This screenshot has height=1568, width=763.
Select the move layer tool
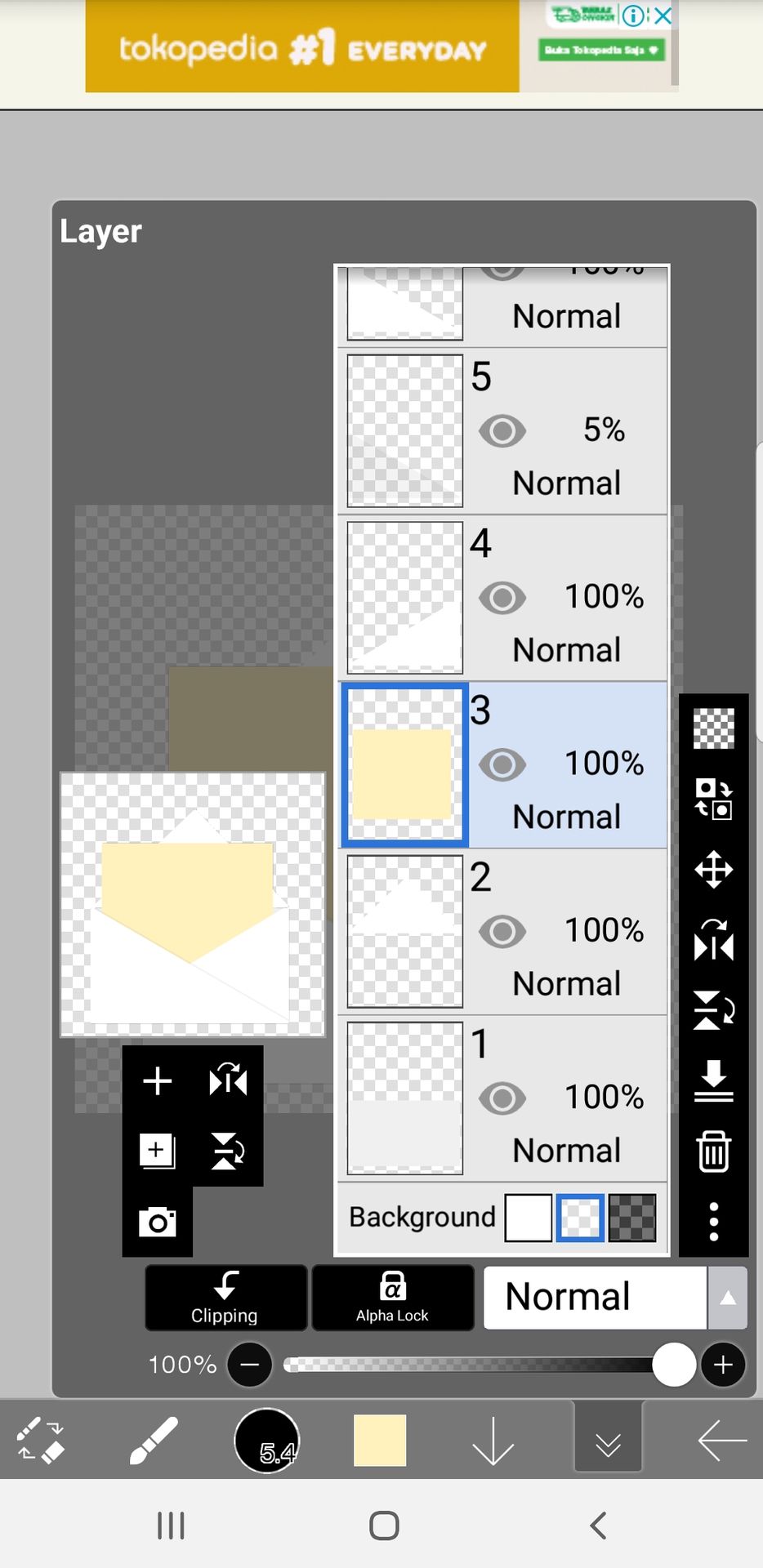pyautogui.click(x=713, y=870)
